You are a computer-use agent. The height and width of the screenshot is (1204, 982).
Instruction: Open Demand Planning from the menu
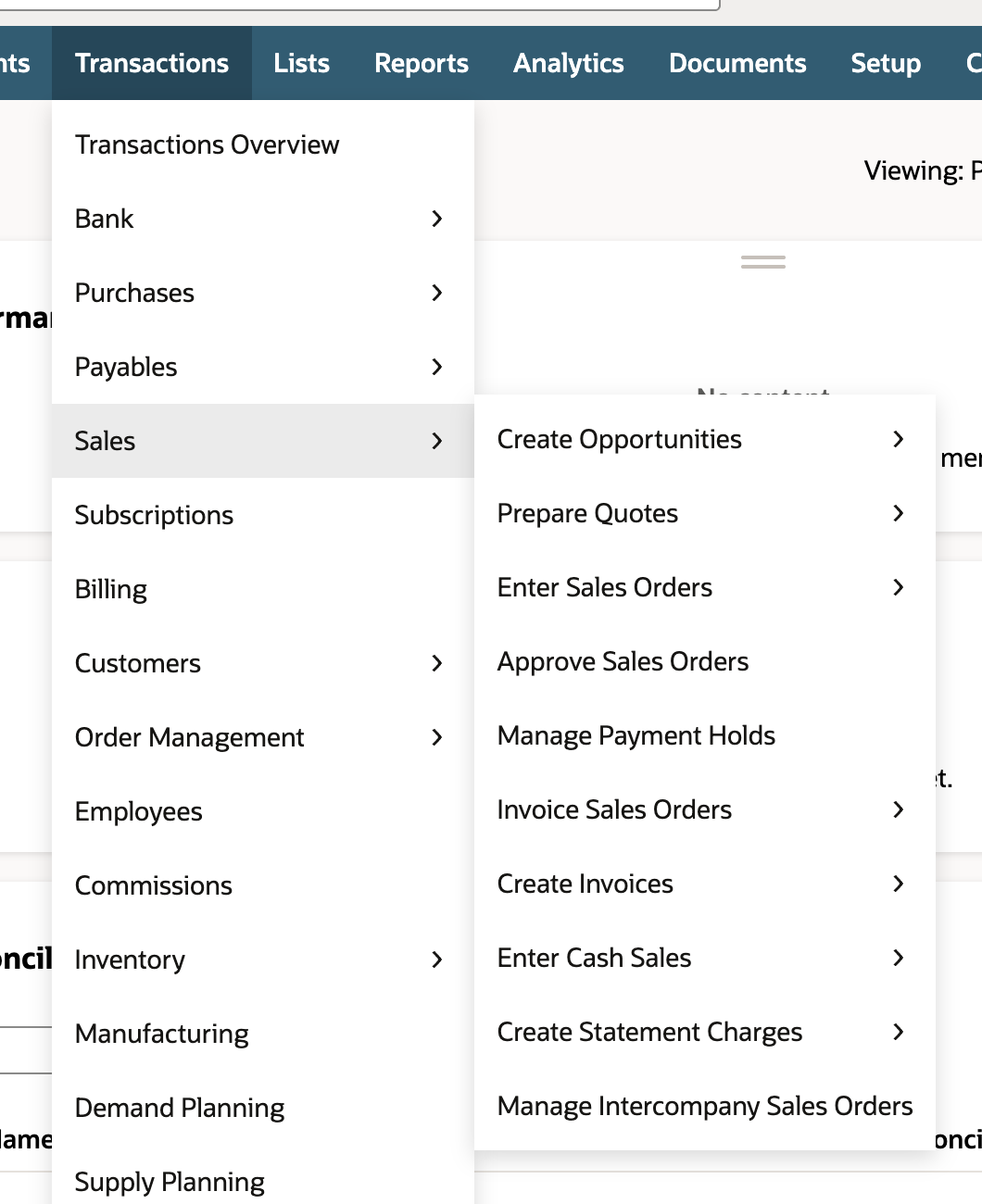pos(263,1108)
